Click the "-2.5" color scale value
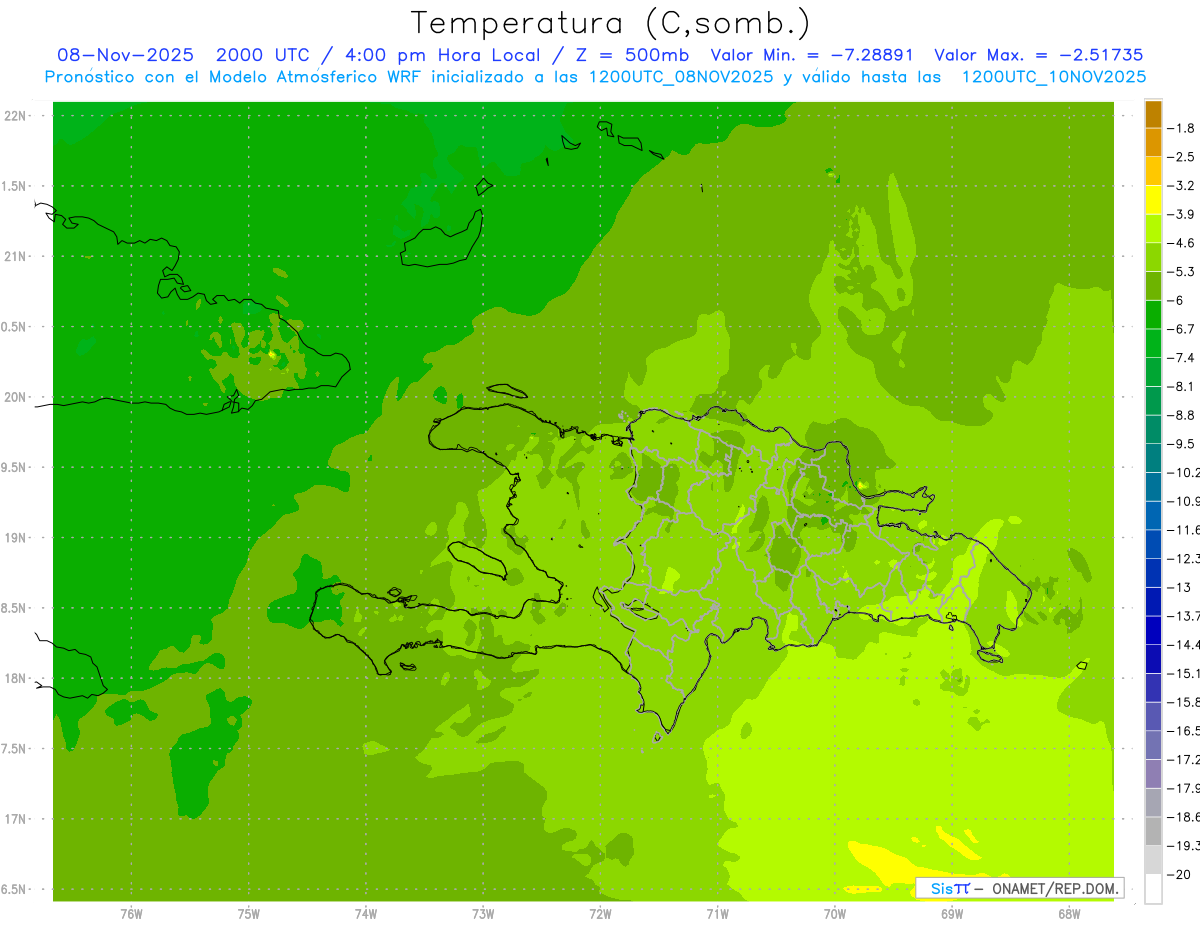 click(1182, 157)
